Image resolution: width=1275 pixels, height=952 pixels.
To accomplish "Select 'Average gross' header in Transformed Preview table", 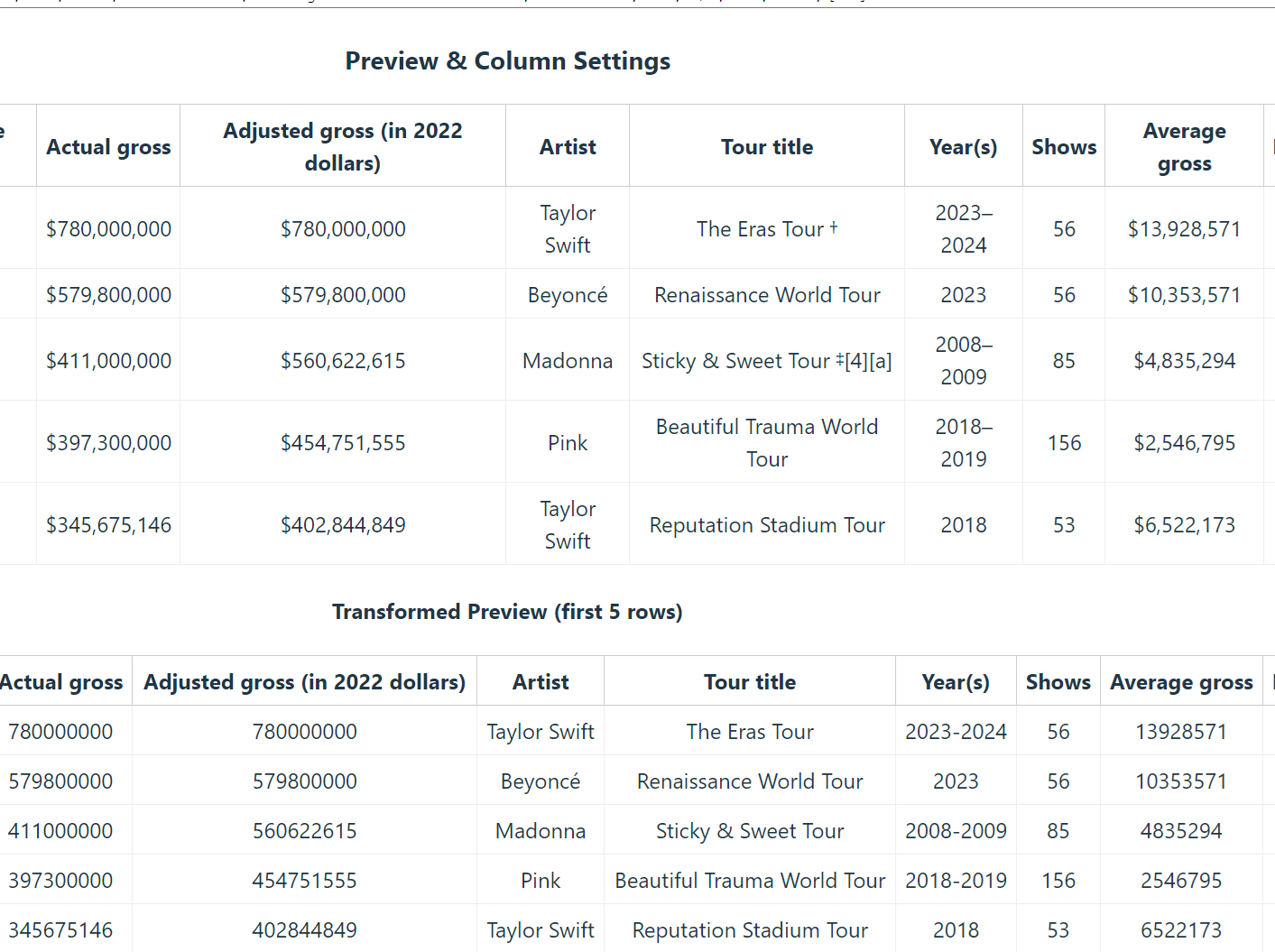I will pyautogui.click(x=1181, y=682).
